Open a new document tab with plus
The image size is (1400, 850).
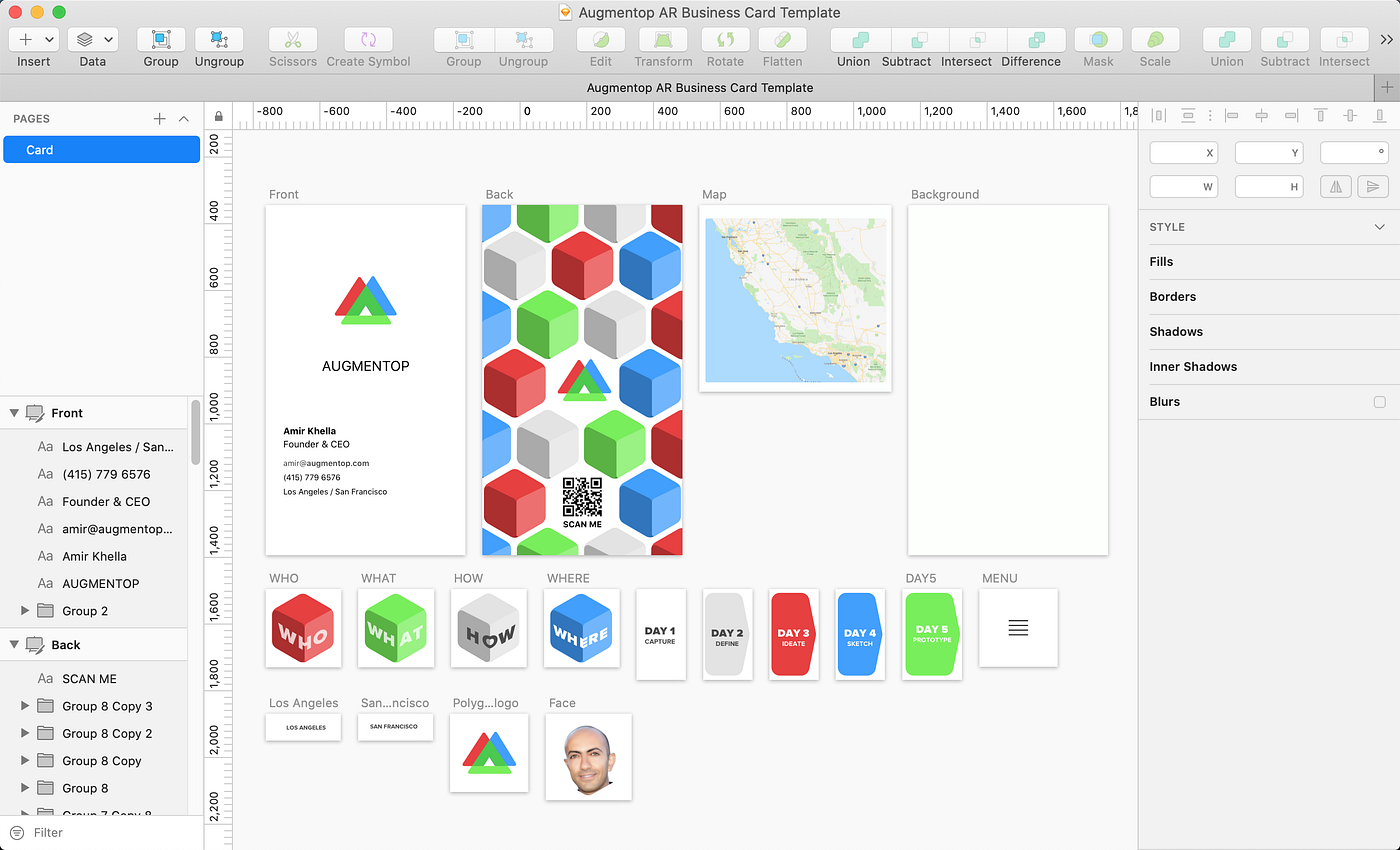(x=1386, y=87)
